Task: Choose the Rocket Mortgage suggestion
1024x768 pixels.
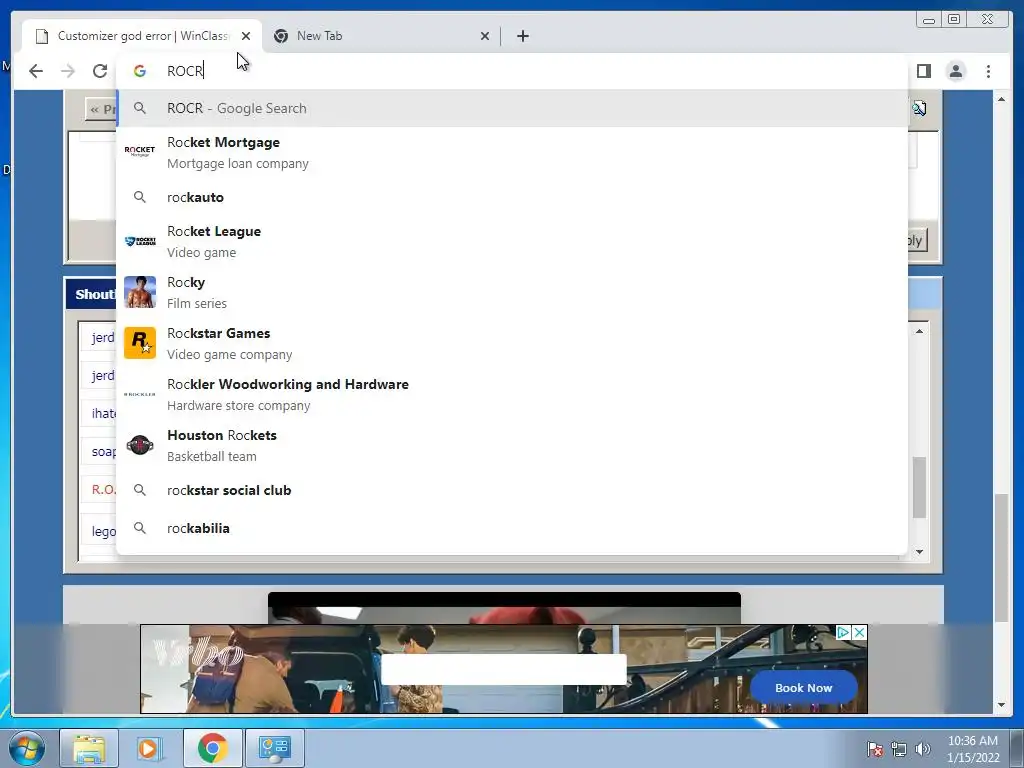Action: coord(512,153)
